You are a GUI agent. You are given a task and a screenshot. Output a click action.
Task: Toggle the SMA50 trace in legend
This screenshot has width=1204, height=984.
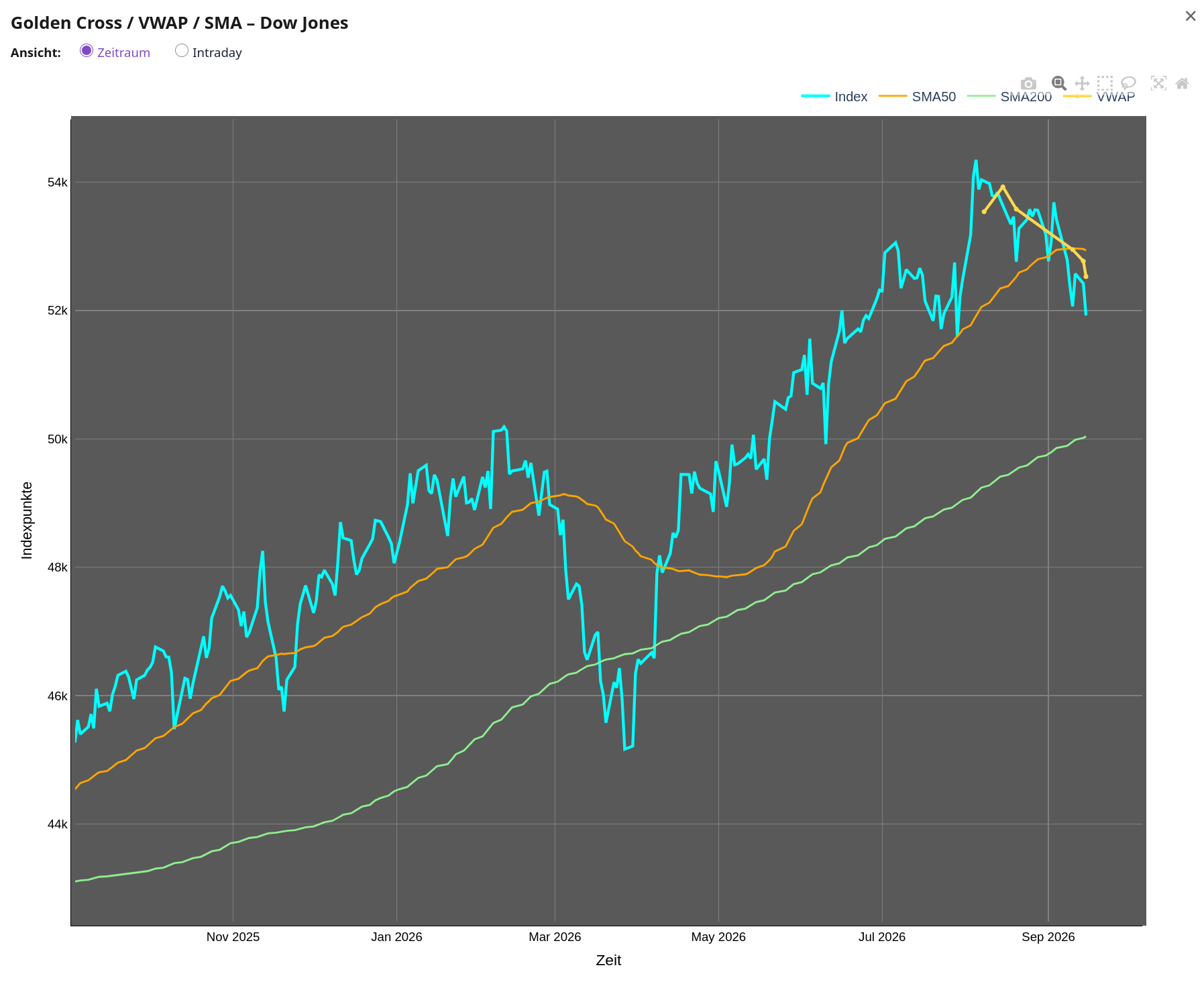[x=918, y=97]
